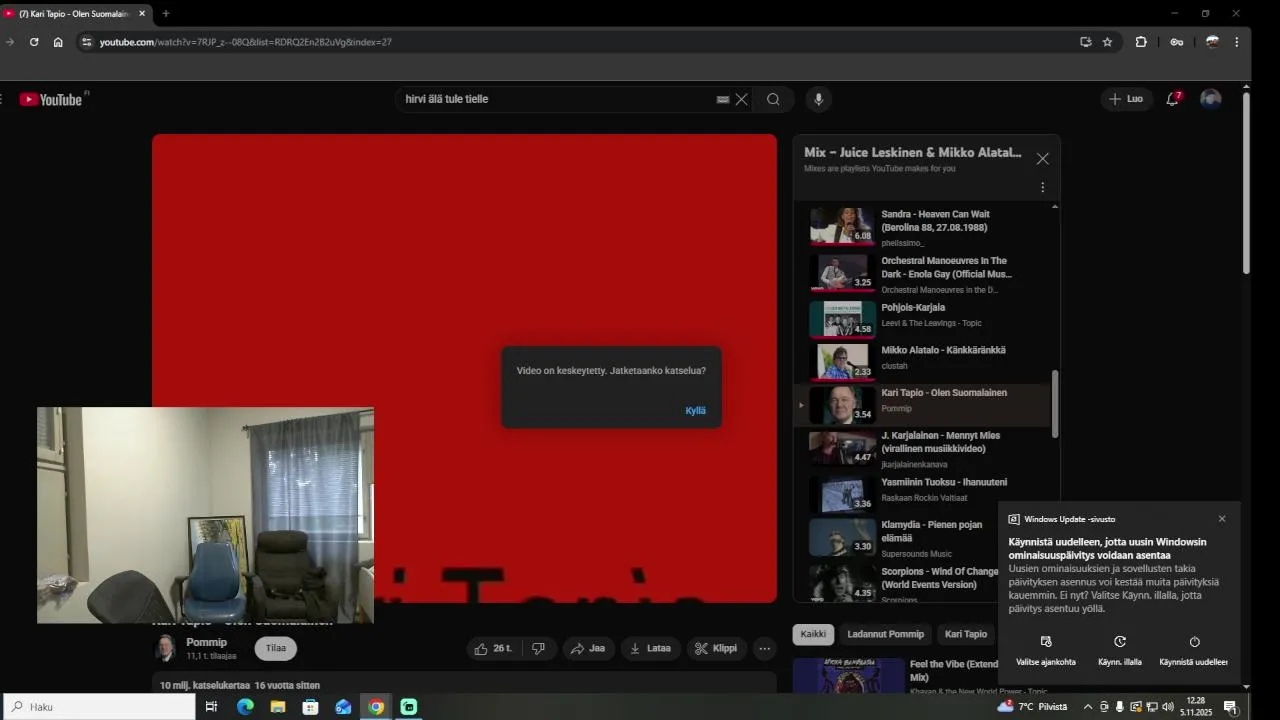Click the Haku taskbar search box
The width and height of the screenshot is (1280, 720).
coord(98,707)
